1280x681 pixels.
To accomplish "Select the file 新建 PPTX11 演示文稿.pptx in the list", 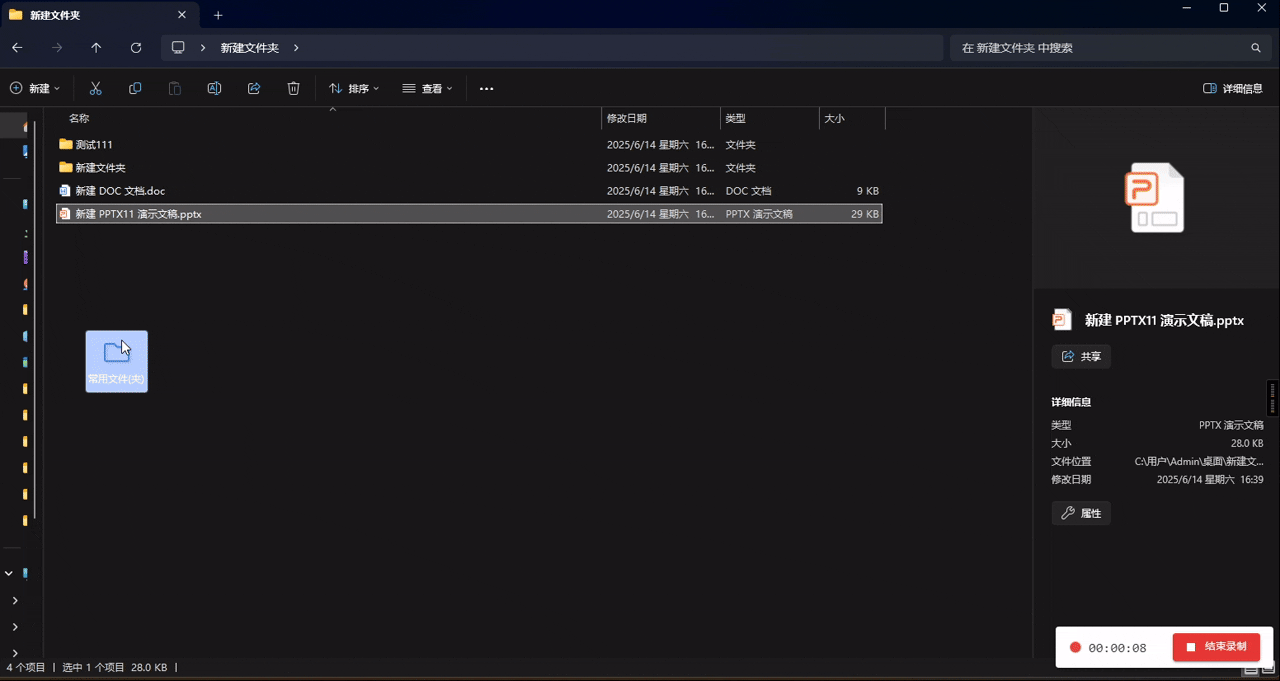I will pyautogui.click(x=138, y=214).
